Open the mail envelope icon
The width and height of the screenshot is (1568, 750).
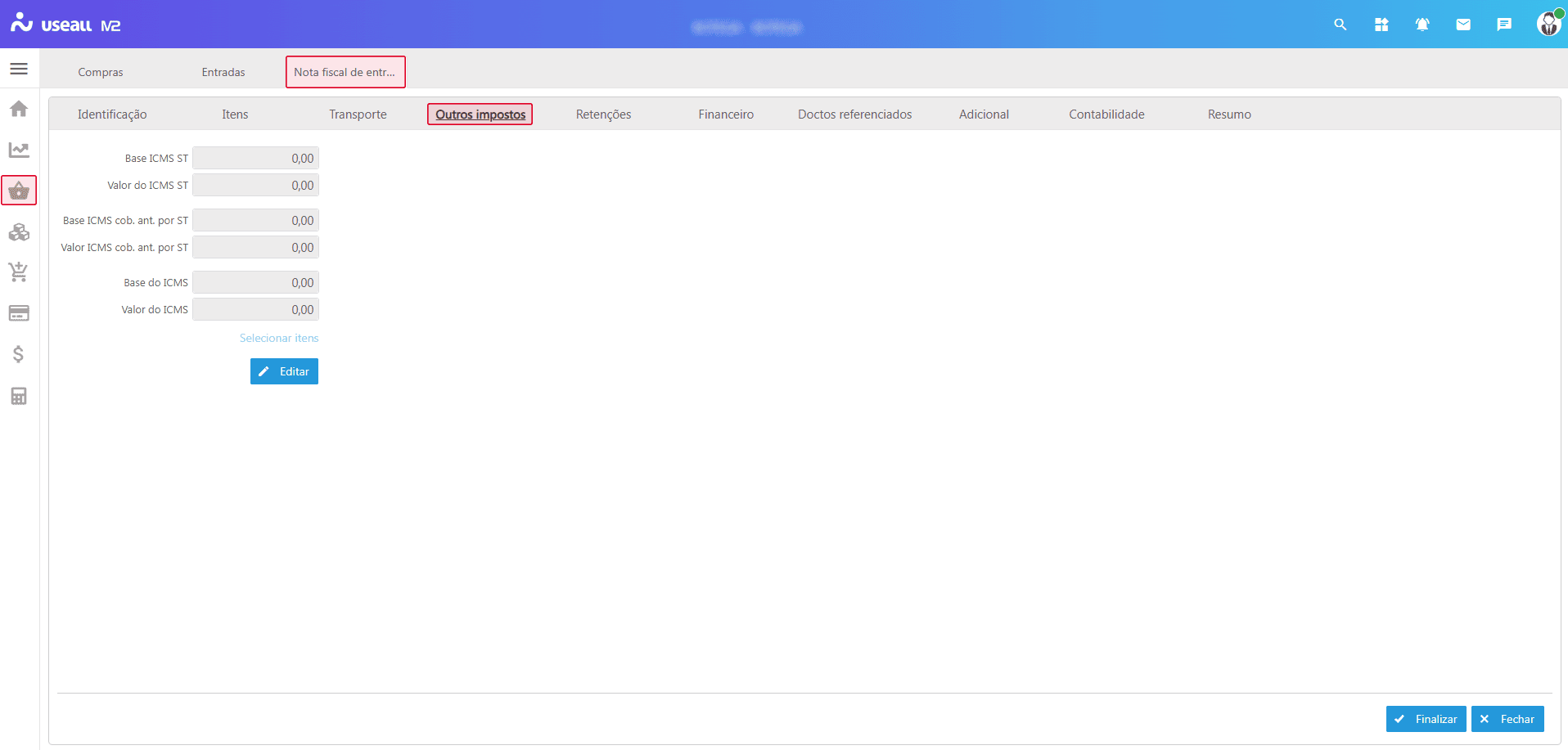(1463, 25)
